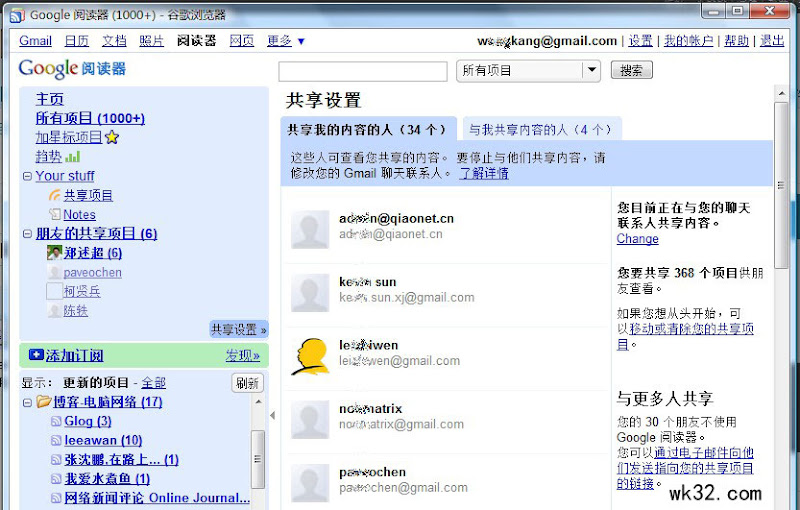The image size is (800, 510).
Task: Click the avatar of the matrix@gmail.com contact
Action: pos(310,420)
